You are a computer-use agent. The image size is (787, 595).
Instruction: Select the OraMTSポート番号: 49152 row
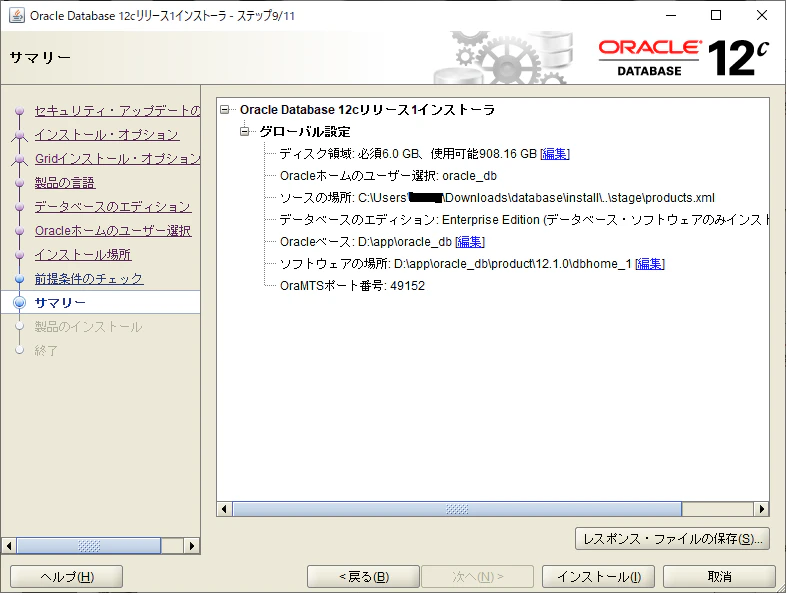point(352,286)
